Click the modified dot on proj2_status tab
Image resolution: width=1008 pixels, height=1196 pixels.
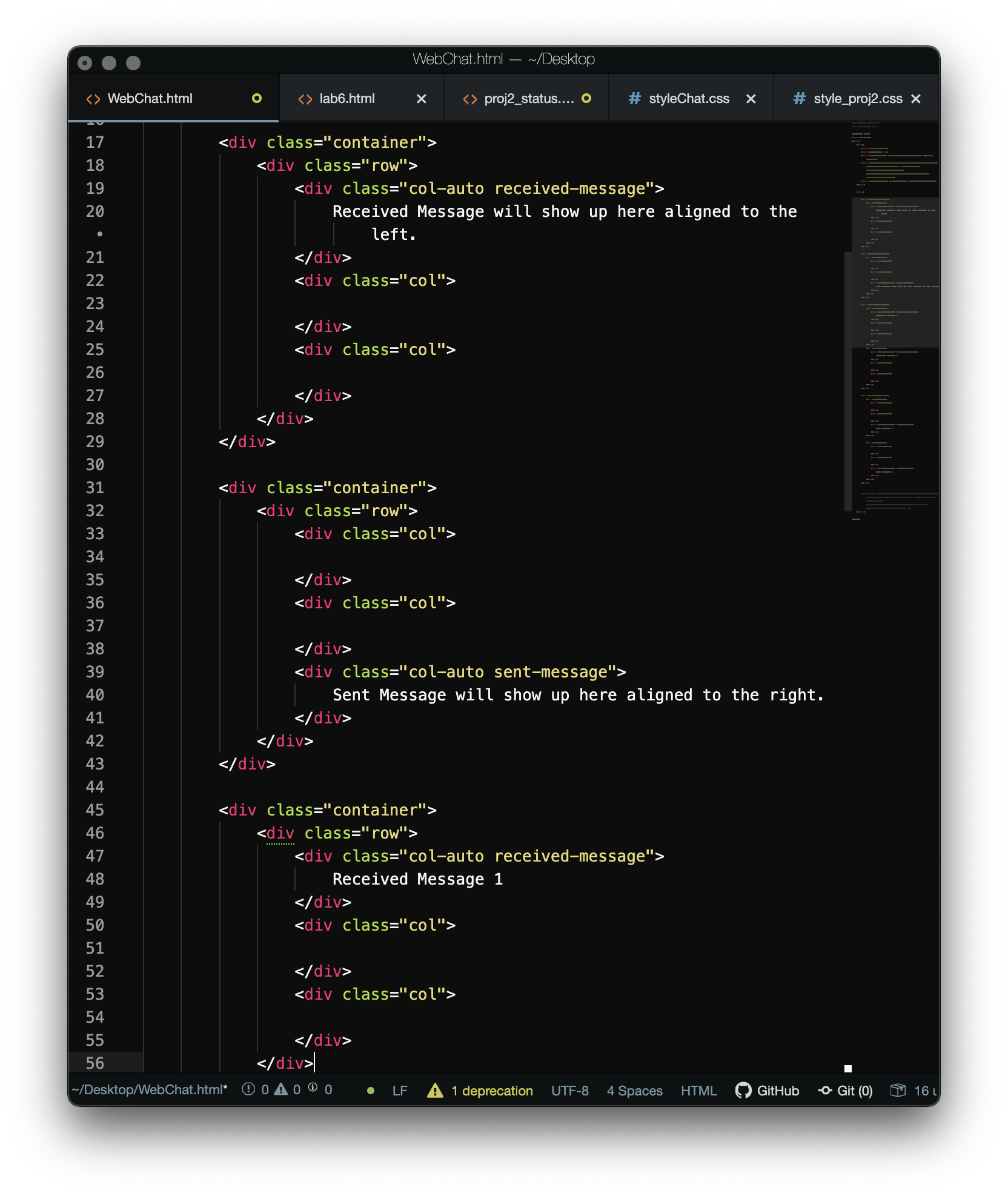(586, 98)
